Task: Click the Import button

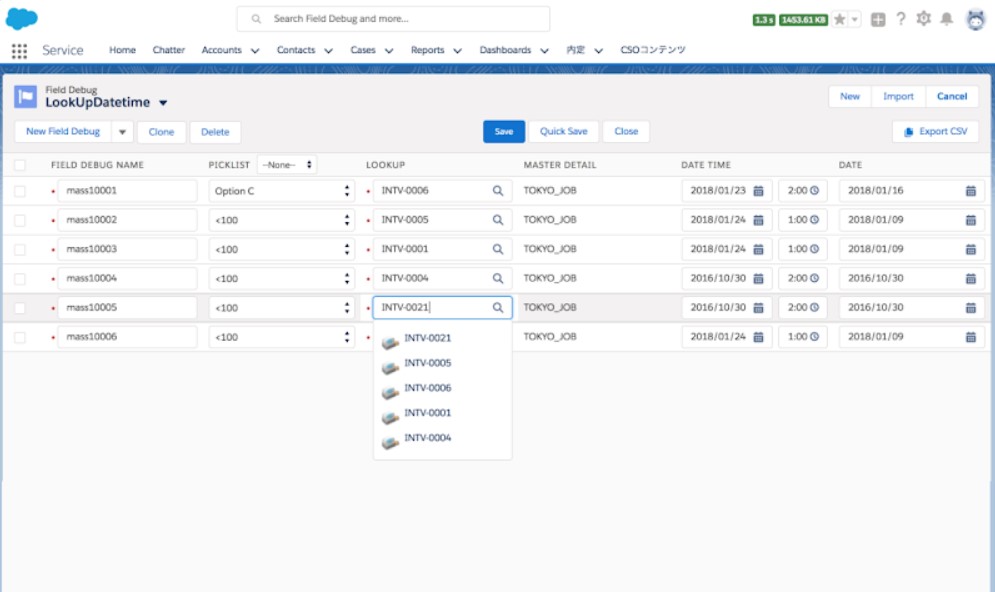Action: pyautogui.click(x=898, y=96)
